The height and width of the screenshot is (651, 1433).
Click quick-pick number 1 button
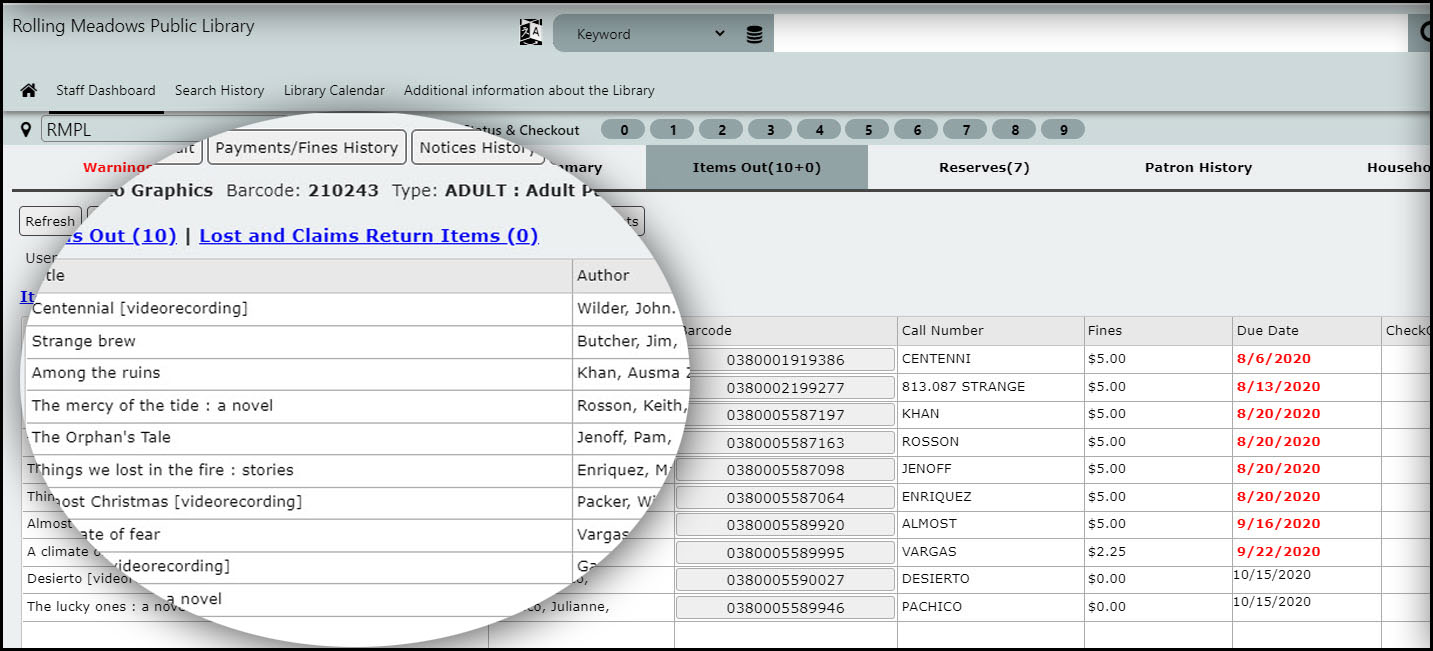pos(673,130)
